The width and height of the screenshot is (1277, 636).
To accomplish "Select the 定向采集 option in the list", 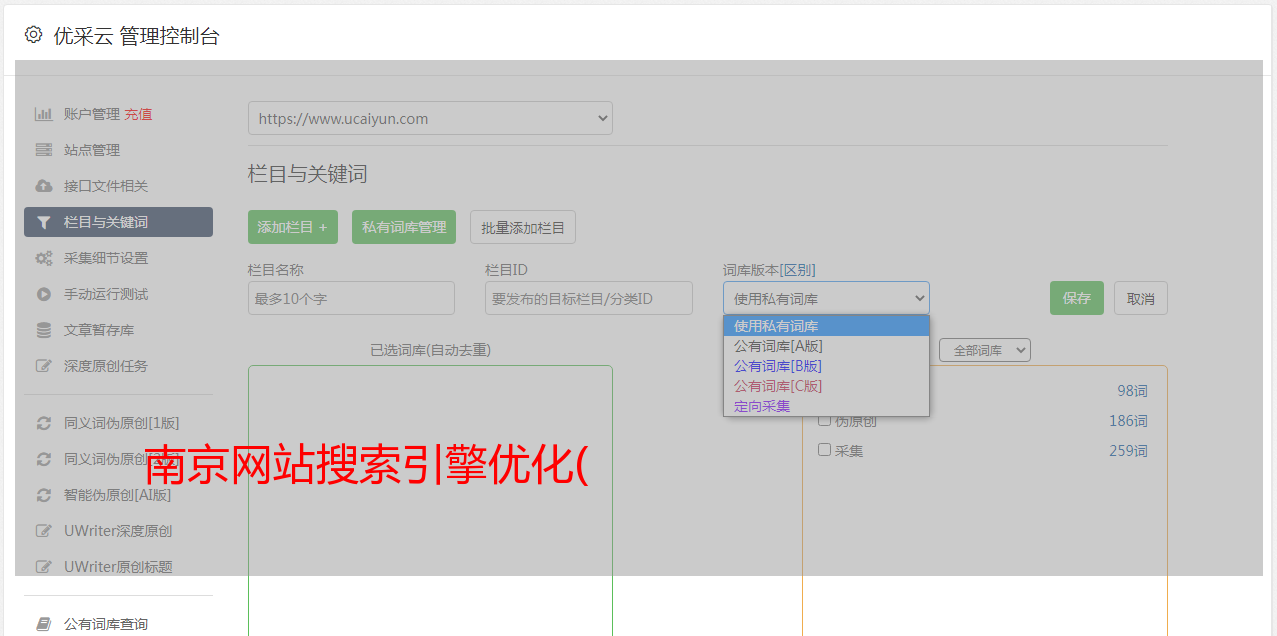I will tap(761, 406).
